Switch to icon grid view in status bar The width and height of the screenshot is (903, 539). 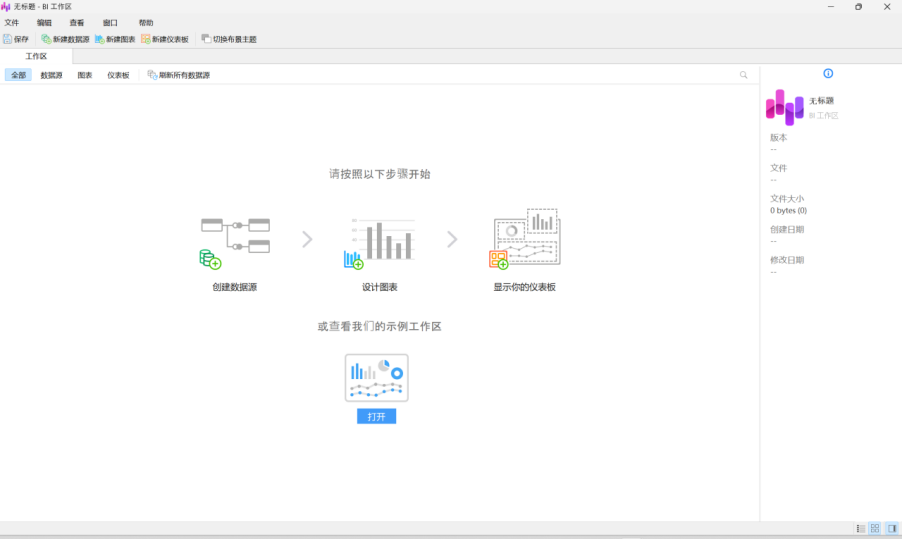click(x=875, y=528)
